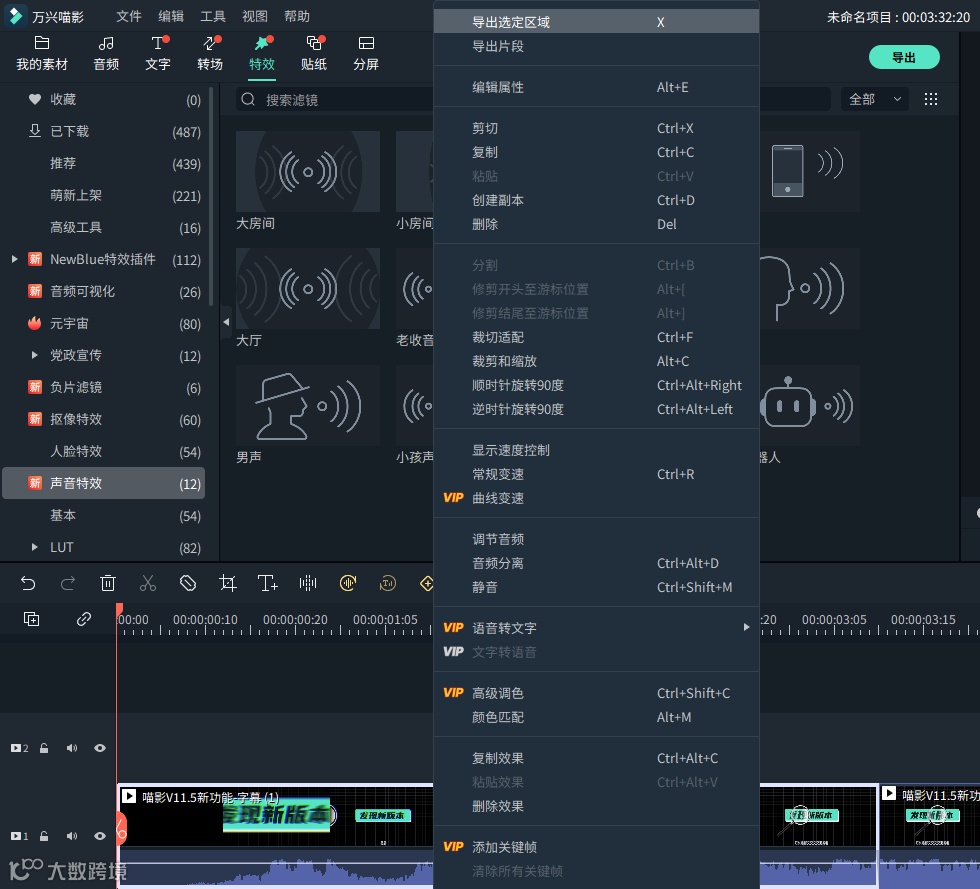Viewport: 980px width, 889px height.
Task: Select 高级调色 menu entry
Action: click(x=596, y=693)
